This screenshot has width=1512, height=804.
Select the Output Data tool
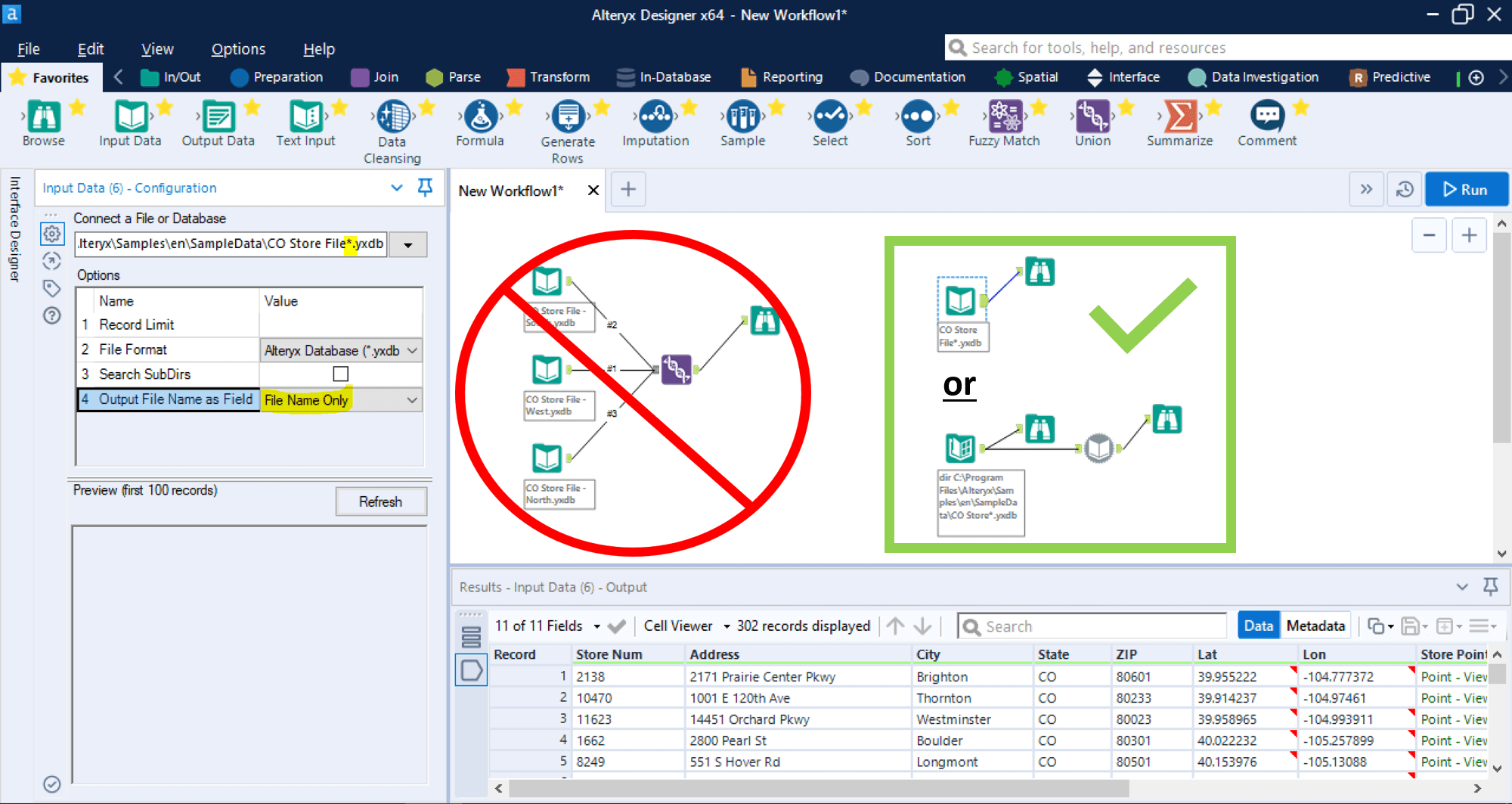tap(218, 120)
